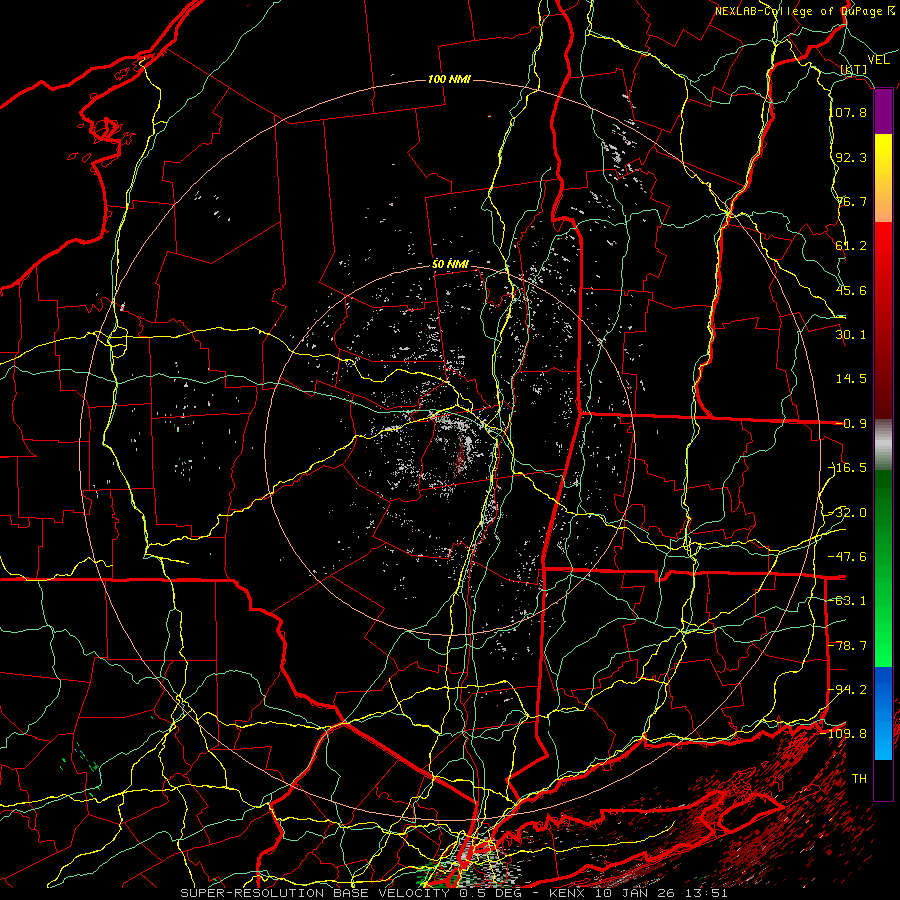Click the Super-Resolution Base Velocity caption

coord(453,893)
